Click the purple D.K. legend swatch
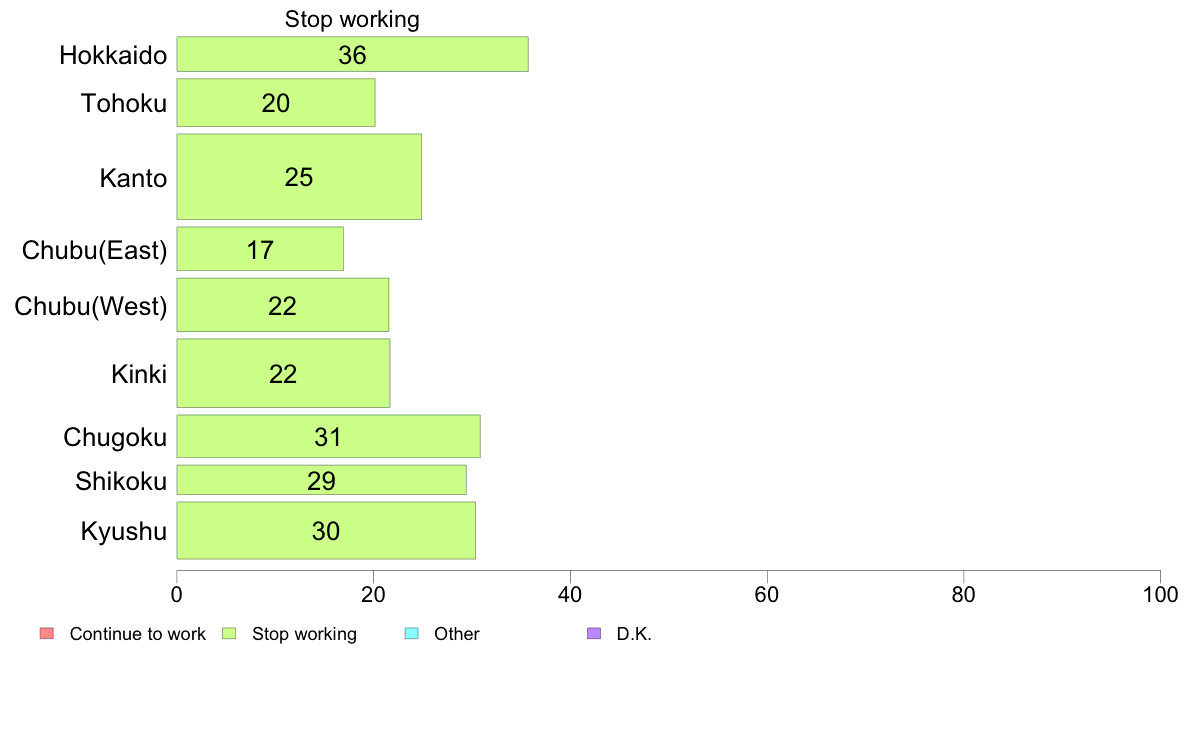1188x736 pixels. tap(594, 634)
